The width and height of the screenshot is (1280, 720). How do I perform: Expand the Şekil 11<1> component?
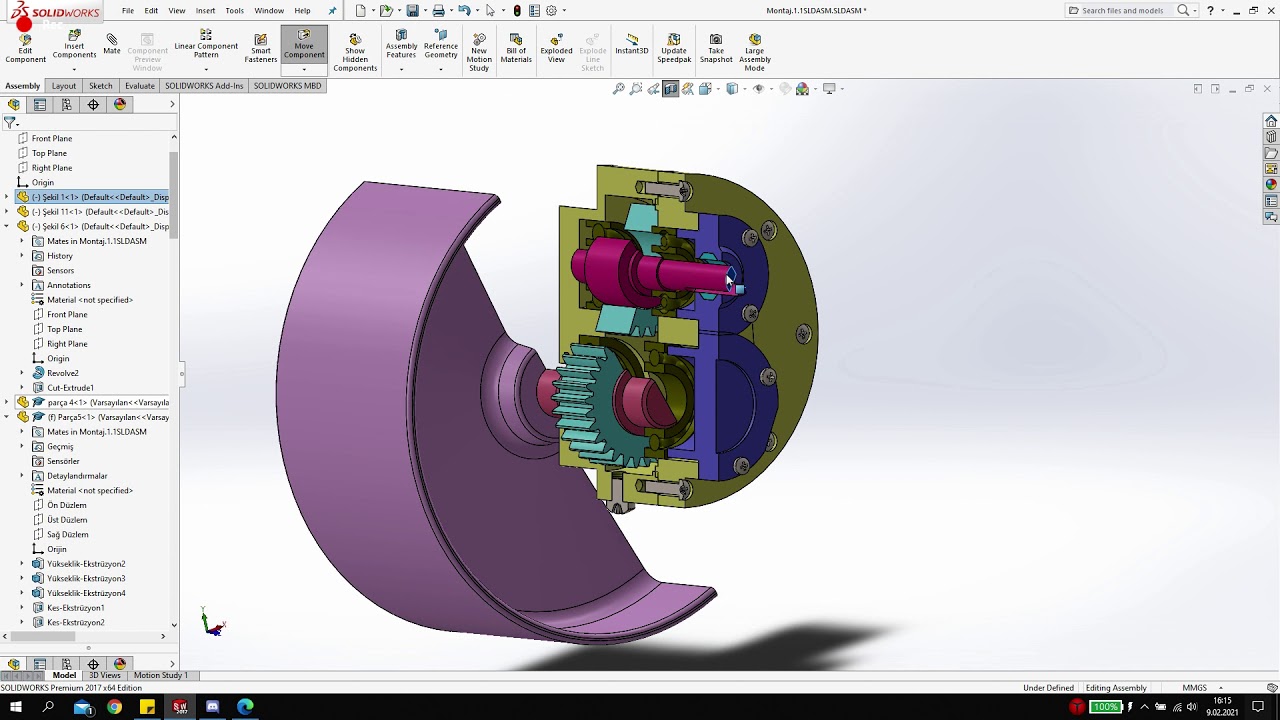tap(7, 212)
